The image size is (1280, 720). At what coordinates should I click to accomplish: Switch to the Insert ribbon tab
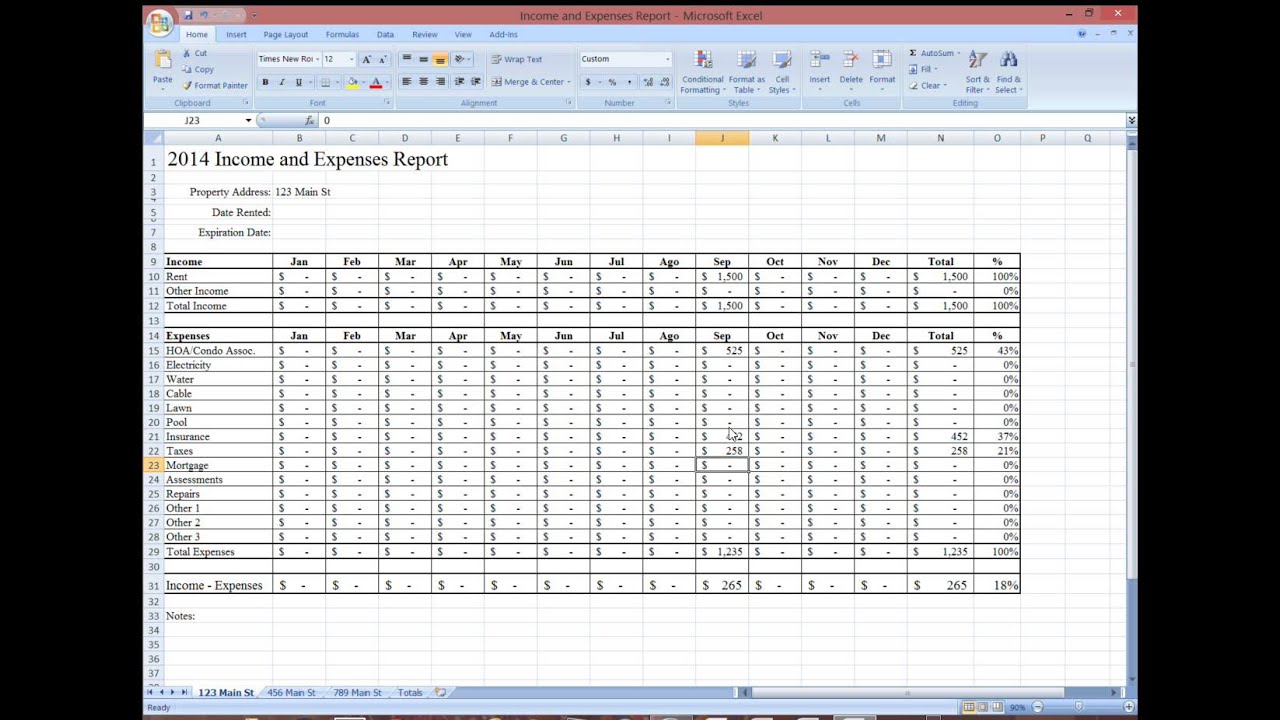[236, 34]
